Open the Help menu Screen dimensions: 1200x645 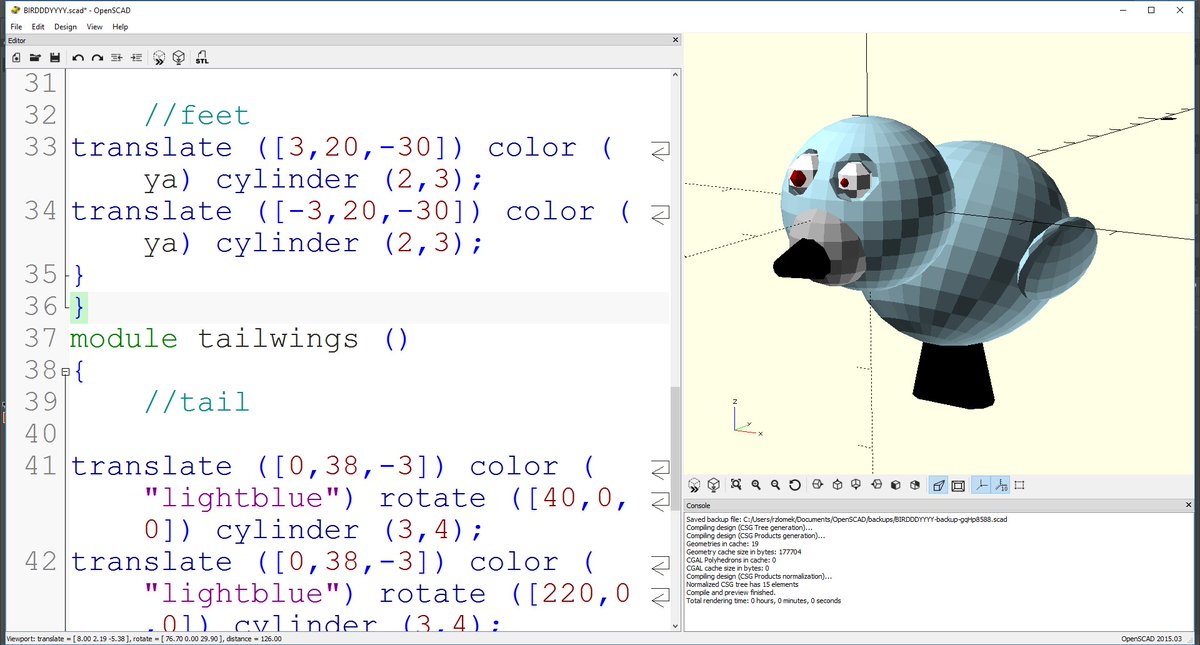[x=121, y=26]
